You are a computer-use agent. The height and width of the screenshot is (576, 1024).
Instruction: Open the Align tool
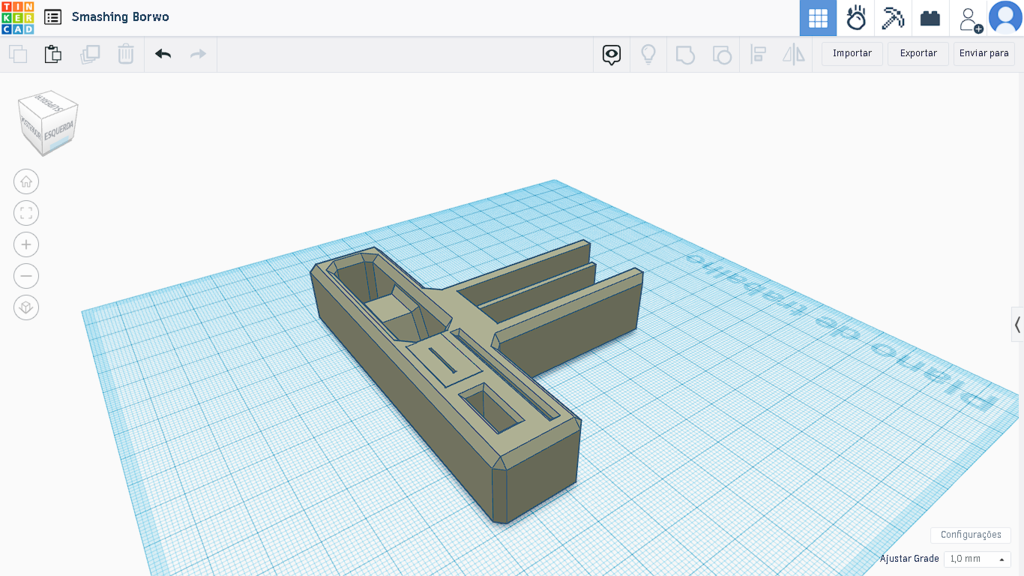pyautogui.click(x=757, y=54)
